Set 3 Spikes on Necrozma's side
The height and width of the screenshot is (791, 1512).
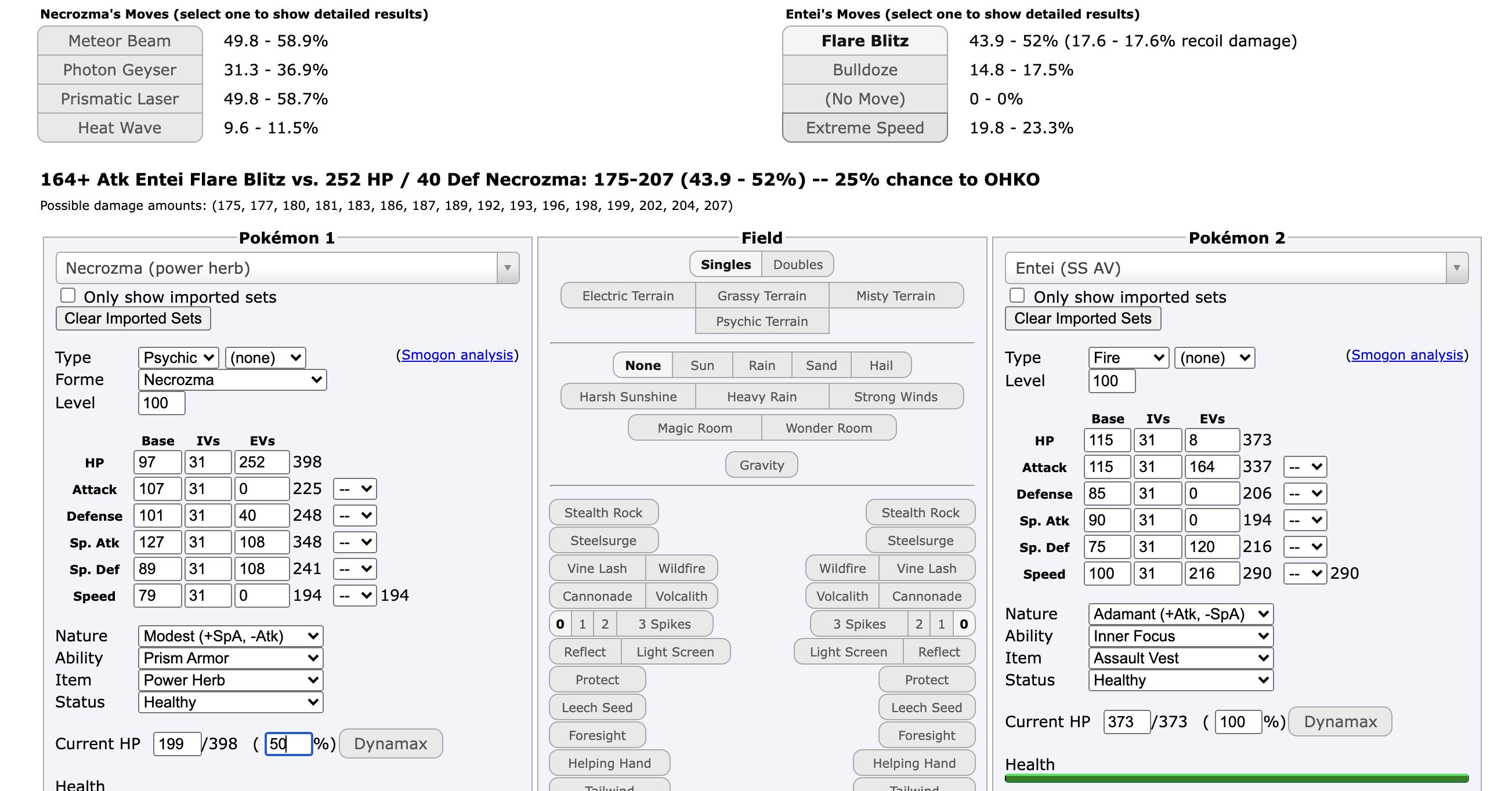tap(664, 624)
